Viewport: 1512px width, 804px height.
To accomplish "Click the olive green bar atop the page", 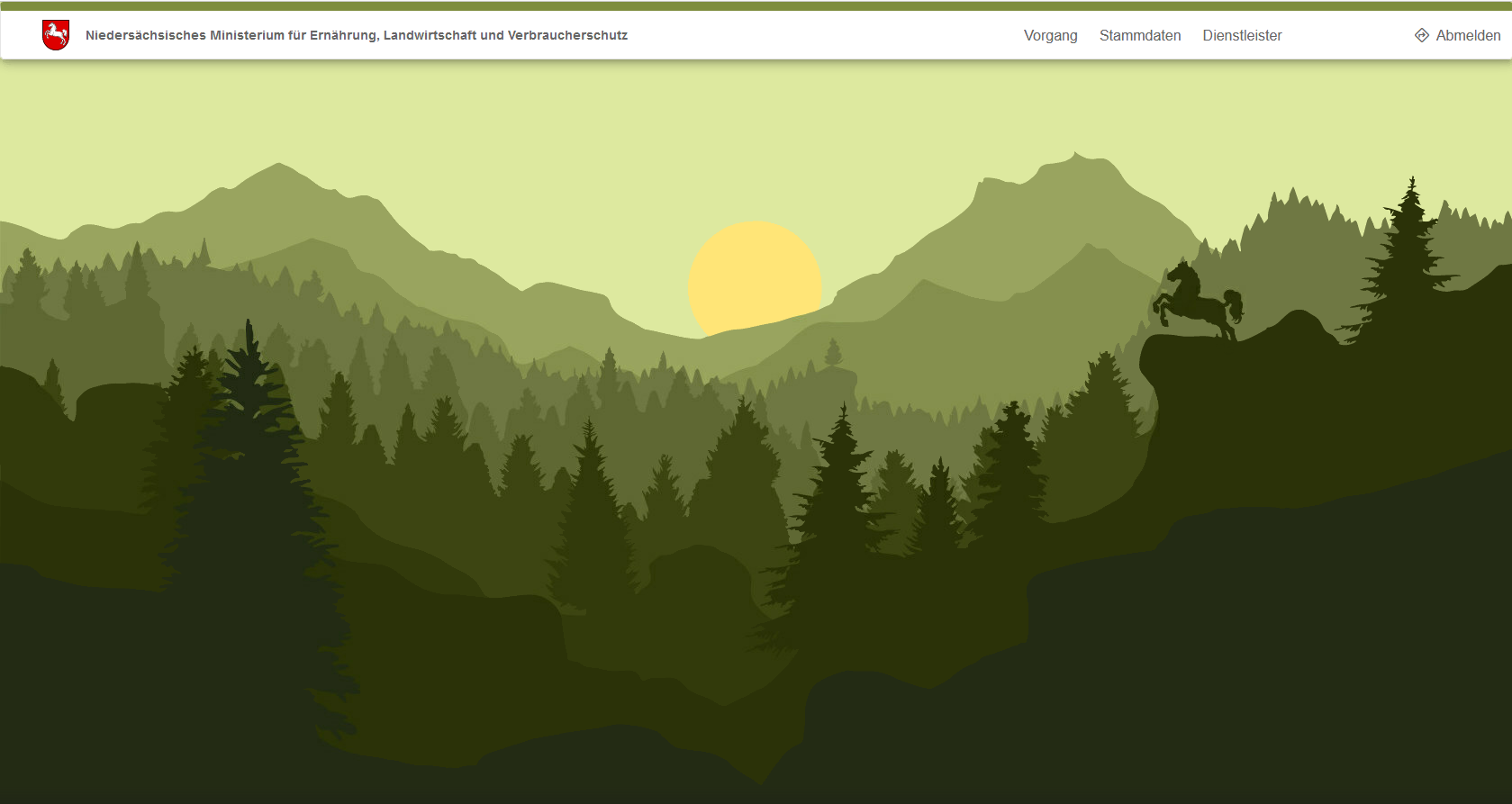I will point(756,5).
